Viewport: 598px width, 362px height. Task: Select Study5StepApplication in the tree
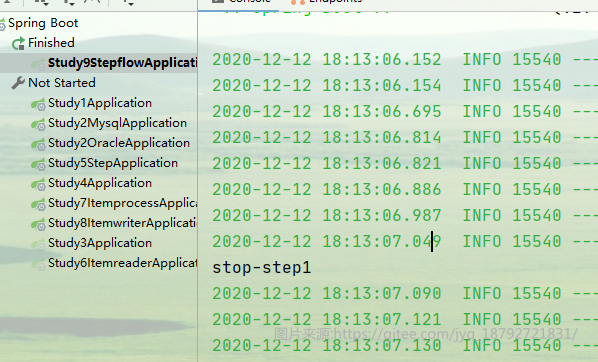click(x=113, y=163)
